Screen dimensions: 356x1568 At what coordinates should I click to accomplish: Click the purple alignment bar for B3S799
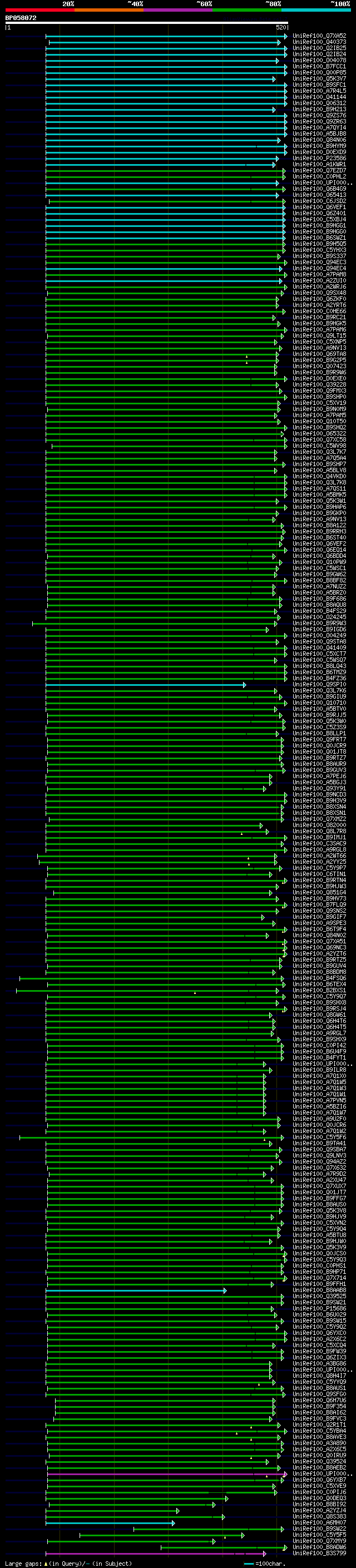(x=156, y=1554)
